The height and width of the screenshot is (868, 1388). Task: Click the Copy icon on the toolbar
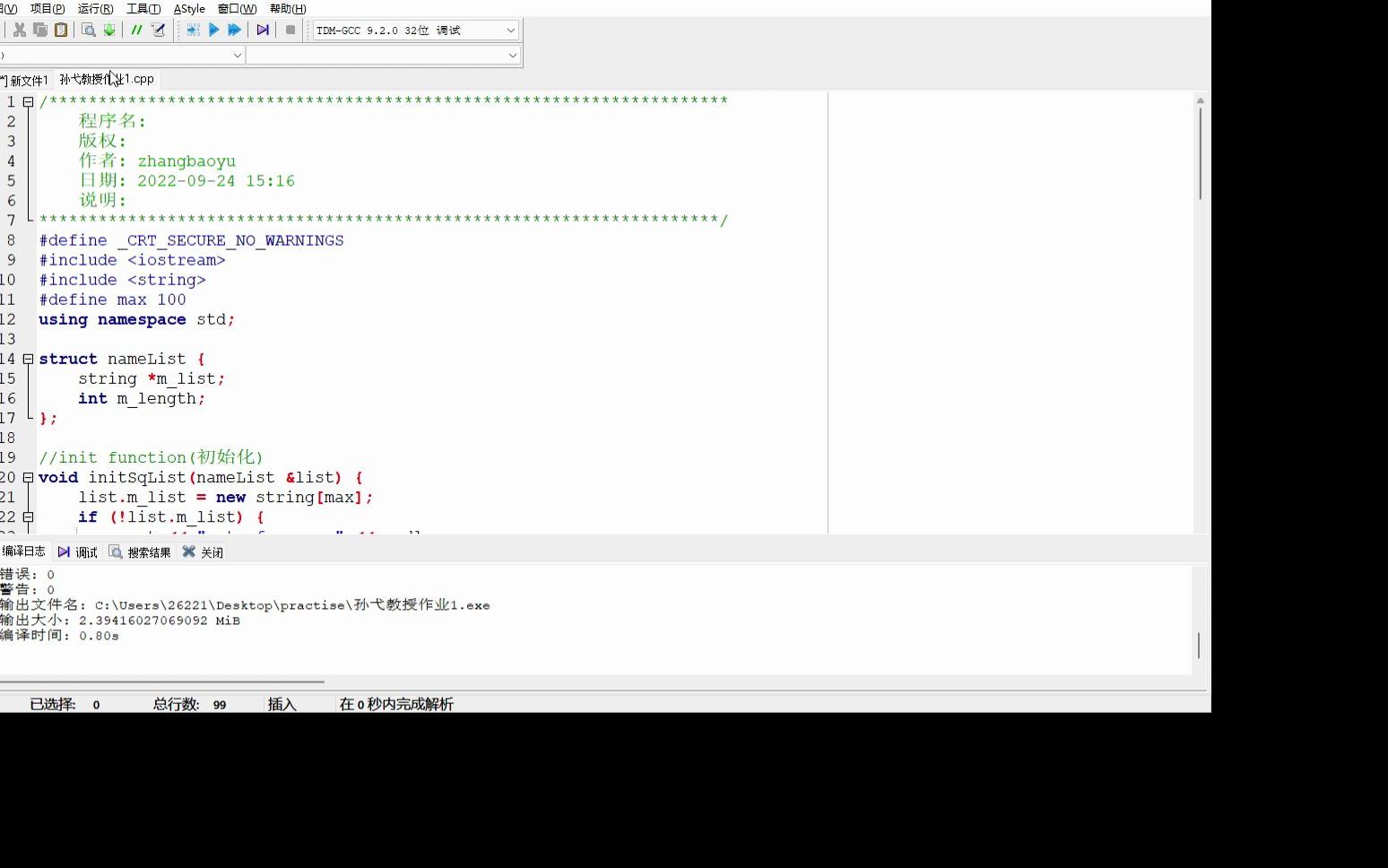[x=39, y=30]
